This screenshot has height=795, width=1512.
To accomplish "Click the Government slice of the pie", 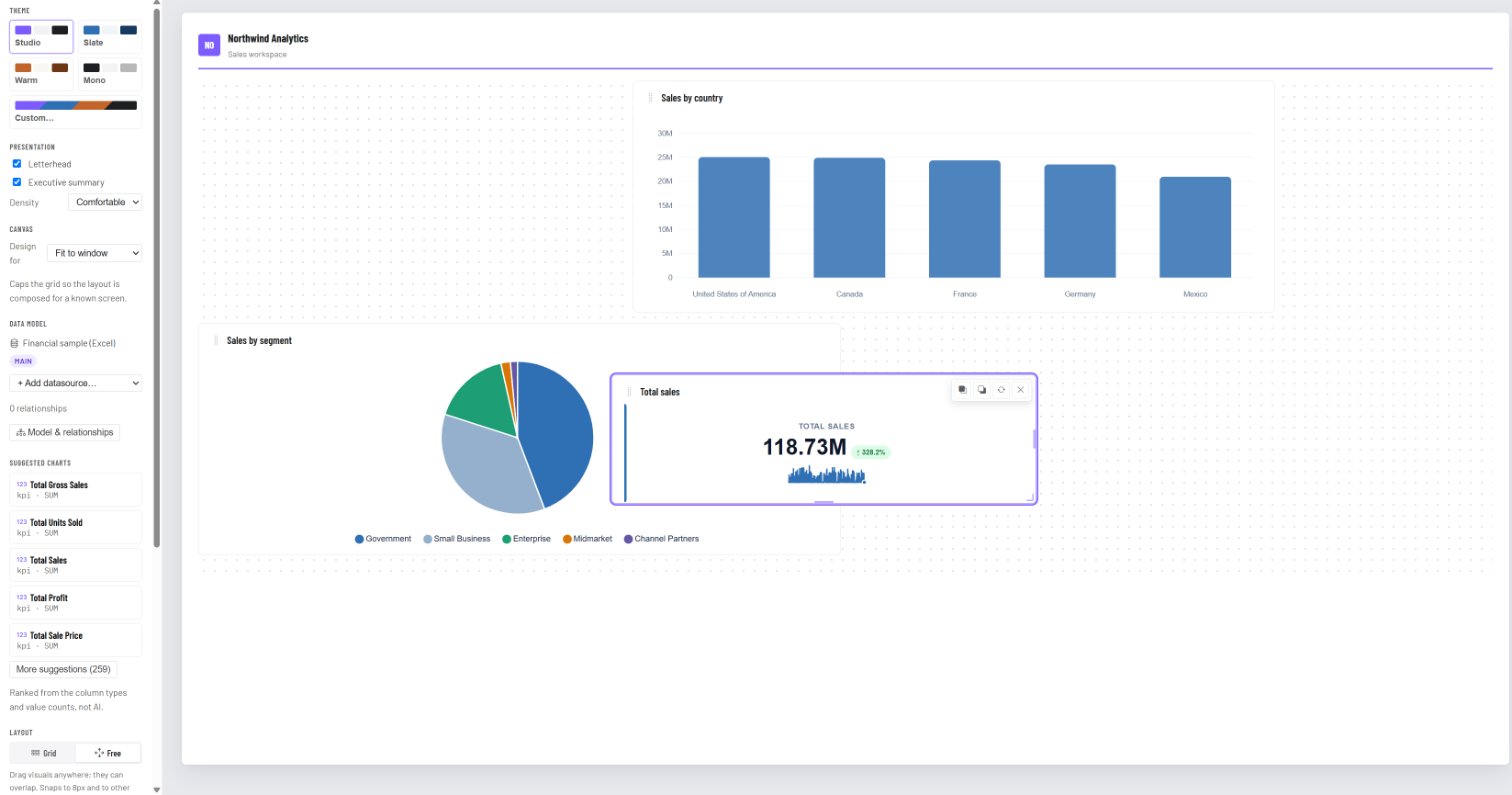I will (556, 435).
